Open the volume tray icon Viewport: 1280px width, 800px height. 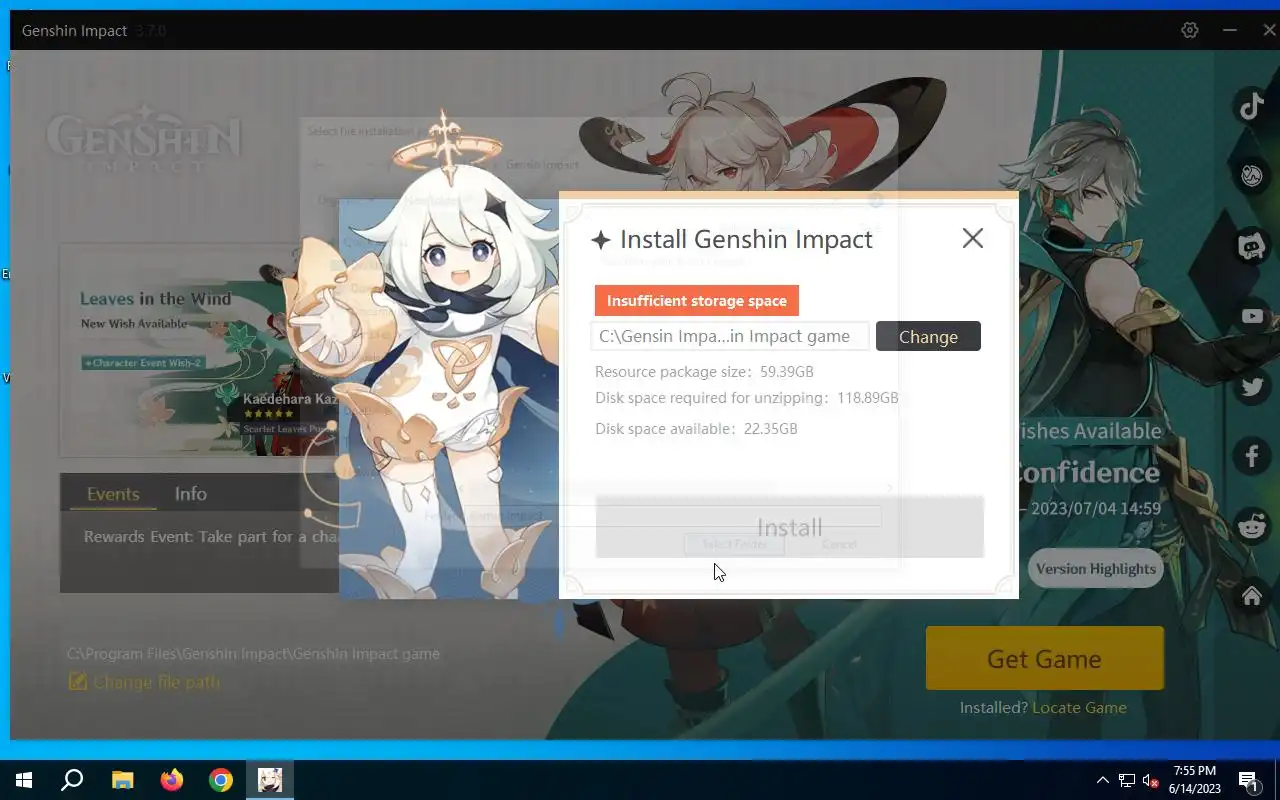[1151, 780]
